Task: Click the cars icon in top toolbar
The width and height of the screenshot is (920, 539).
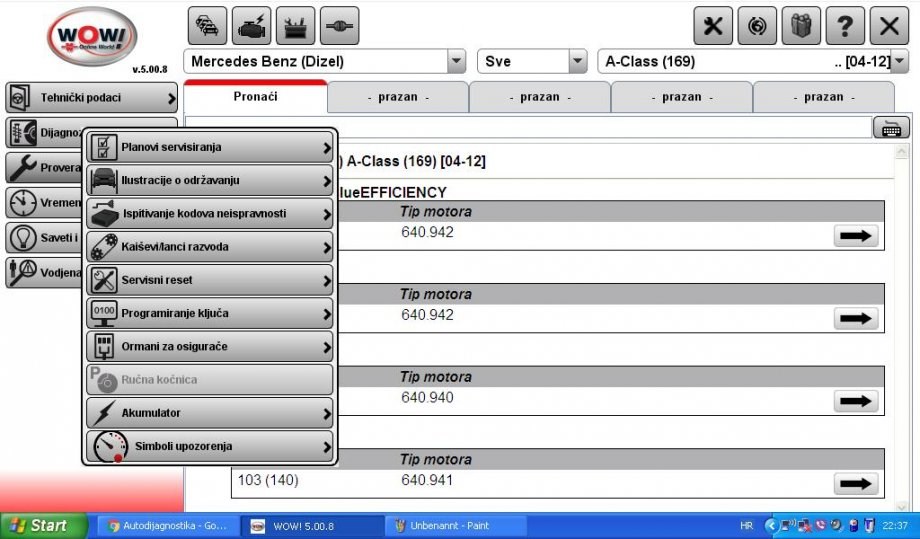Action: pos(207,25)
